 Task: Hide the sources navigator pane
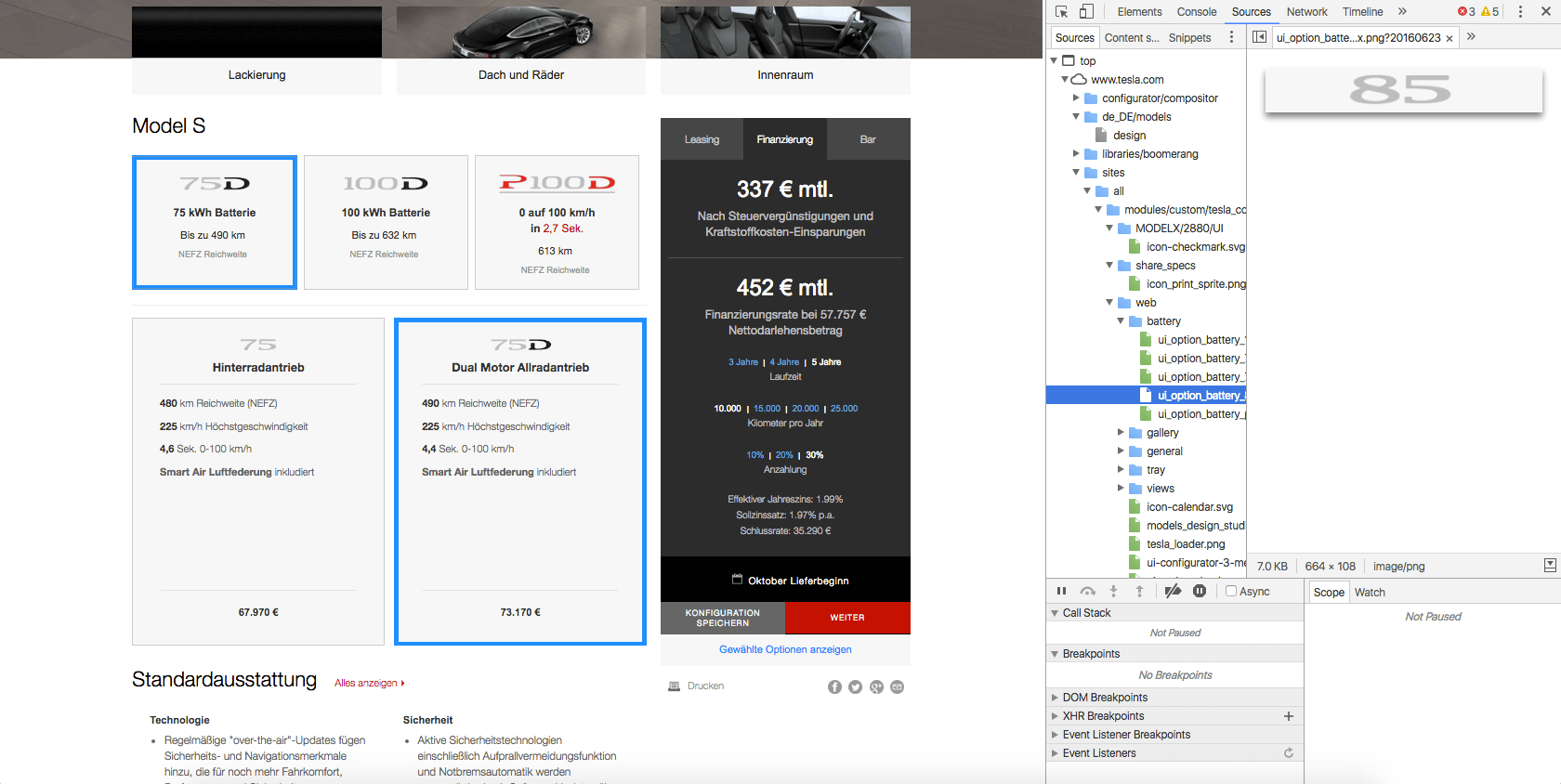pyautogui.click(x=1259, y=37)
